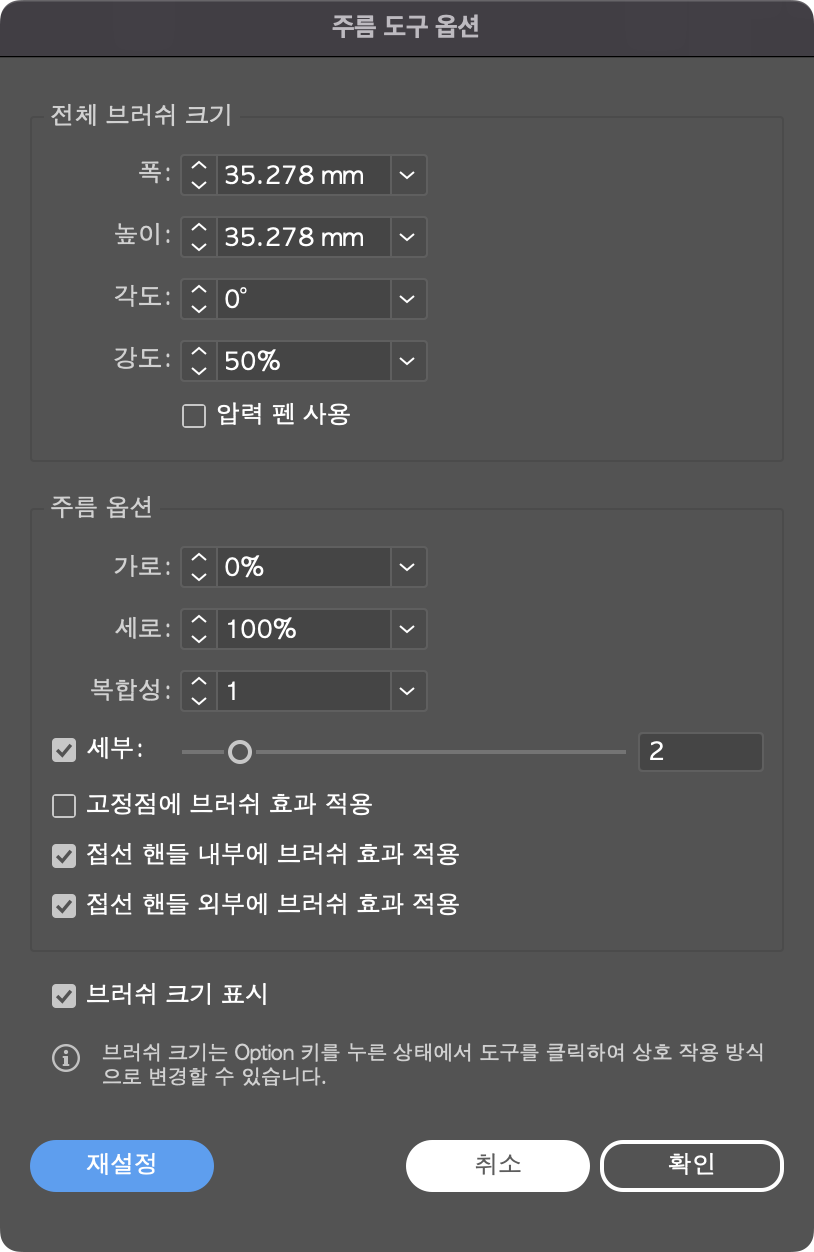Disable 접선 핸들 내부에 브러쉬 효과 적용
The width and height of the screenshot is (814, 1252).
coord(65,854)
